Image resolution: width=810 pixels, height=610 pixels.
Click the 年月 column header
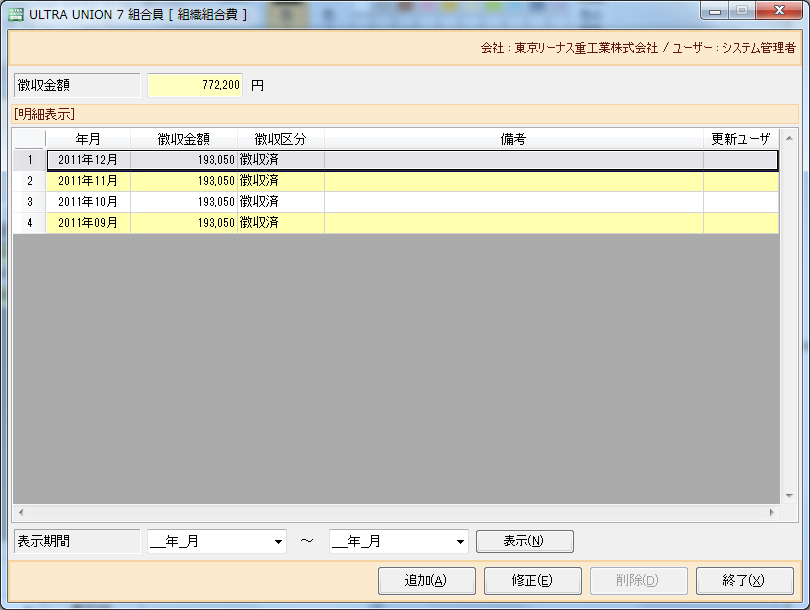(x=88, y=139)
